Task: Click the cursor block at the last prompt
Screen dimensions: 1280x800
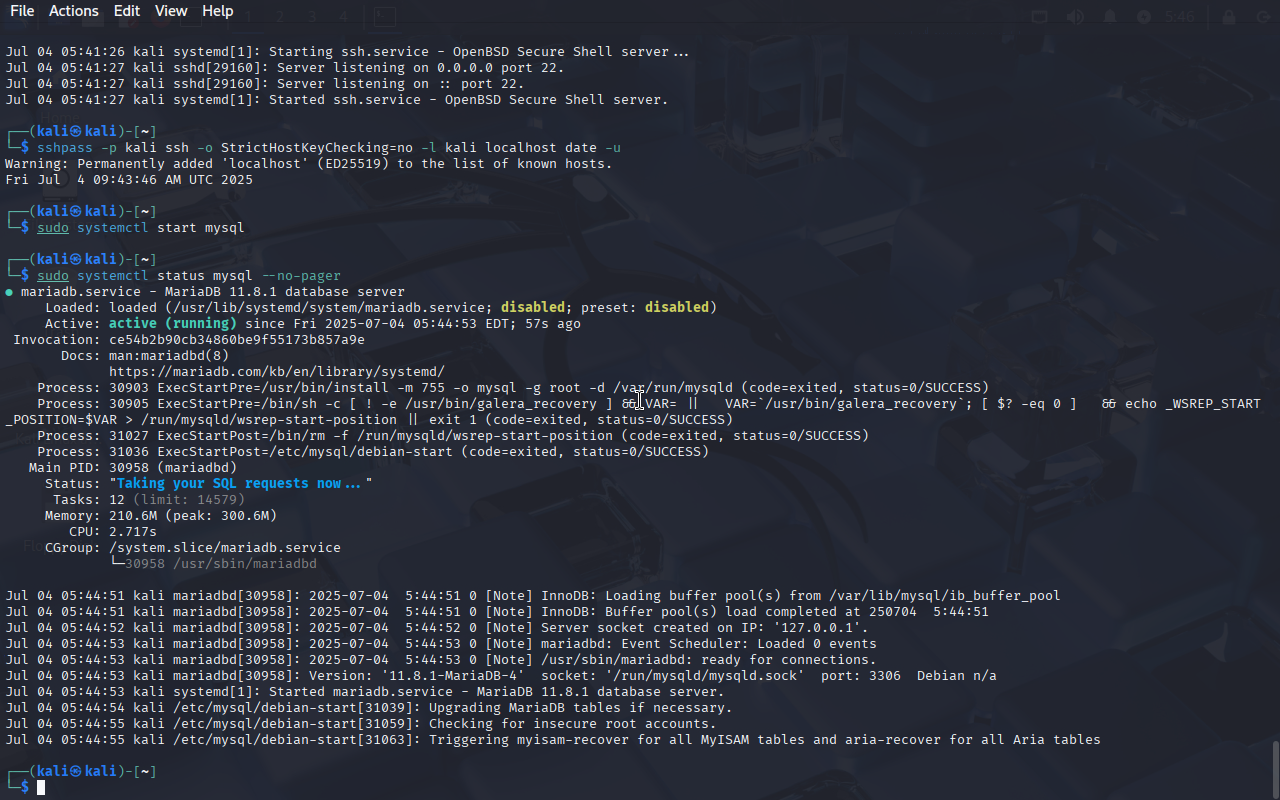Action: tap(41, 788)
